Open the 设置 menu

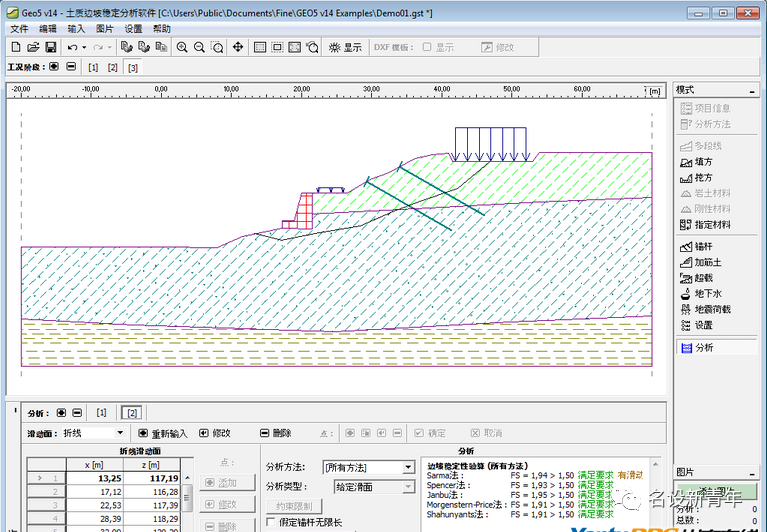point(133,29)
